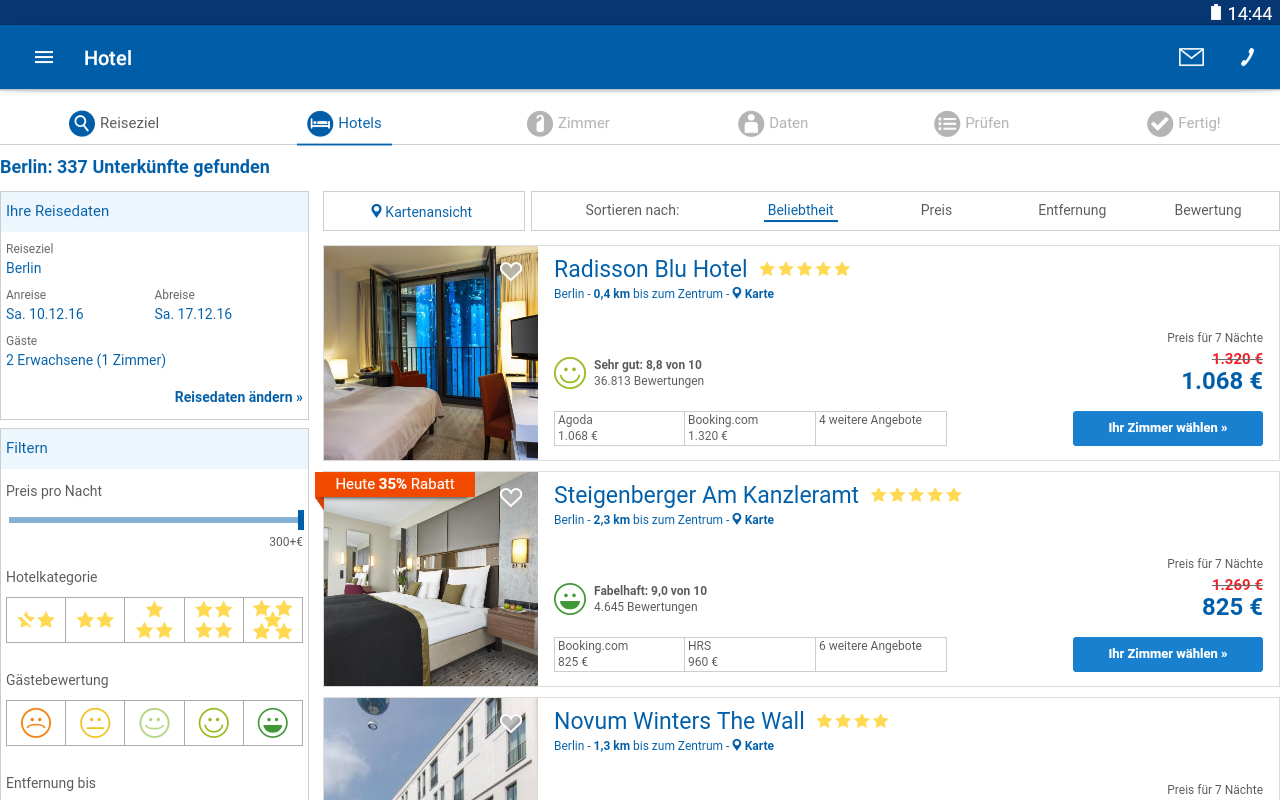This screenshot has height=800, width=1280.
Task: Filter by one-star hotel category
Action: (x=36, y=620)
